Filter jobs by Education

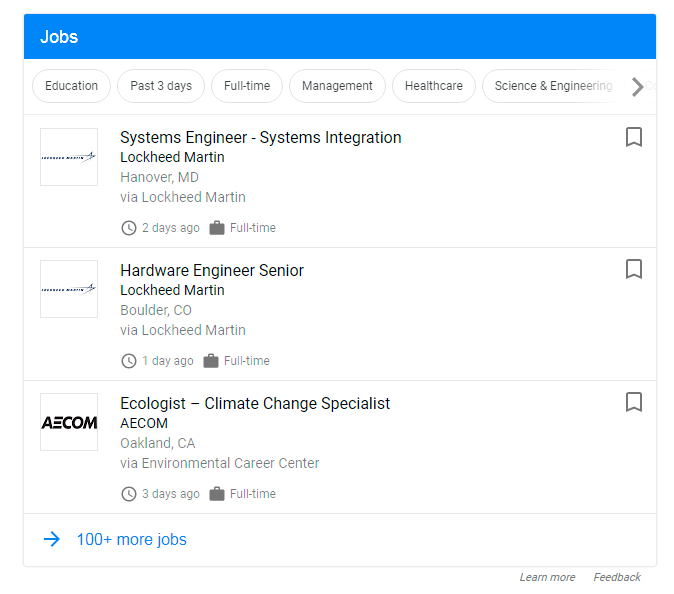pyautogui.click(x=71, y=86)
